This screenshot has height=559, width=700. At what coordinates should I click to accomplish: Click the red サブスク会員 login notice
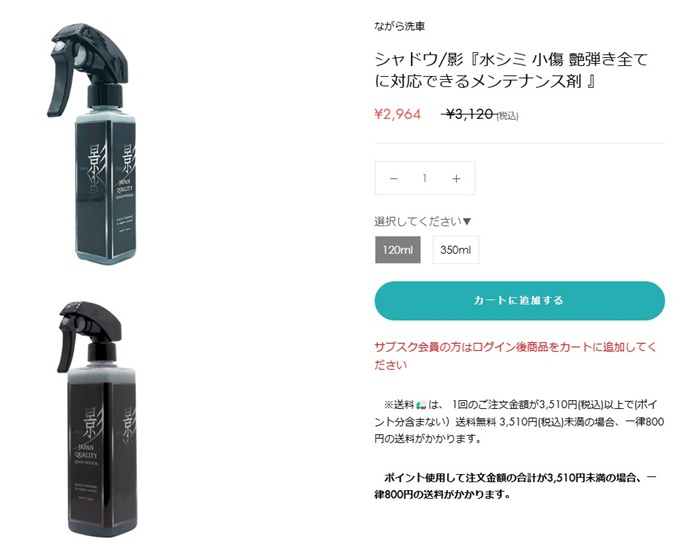pos(516,356)
